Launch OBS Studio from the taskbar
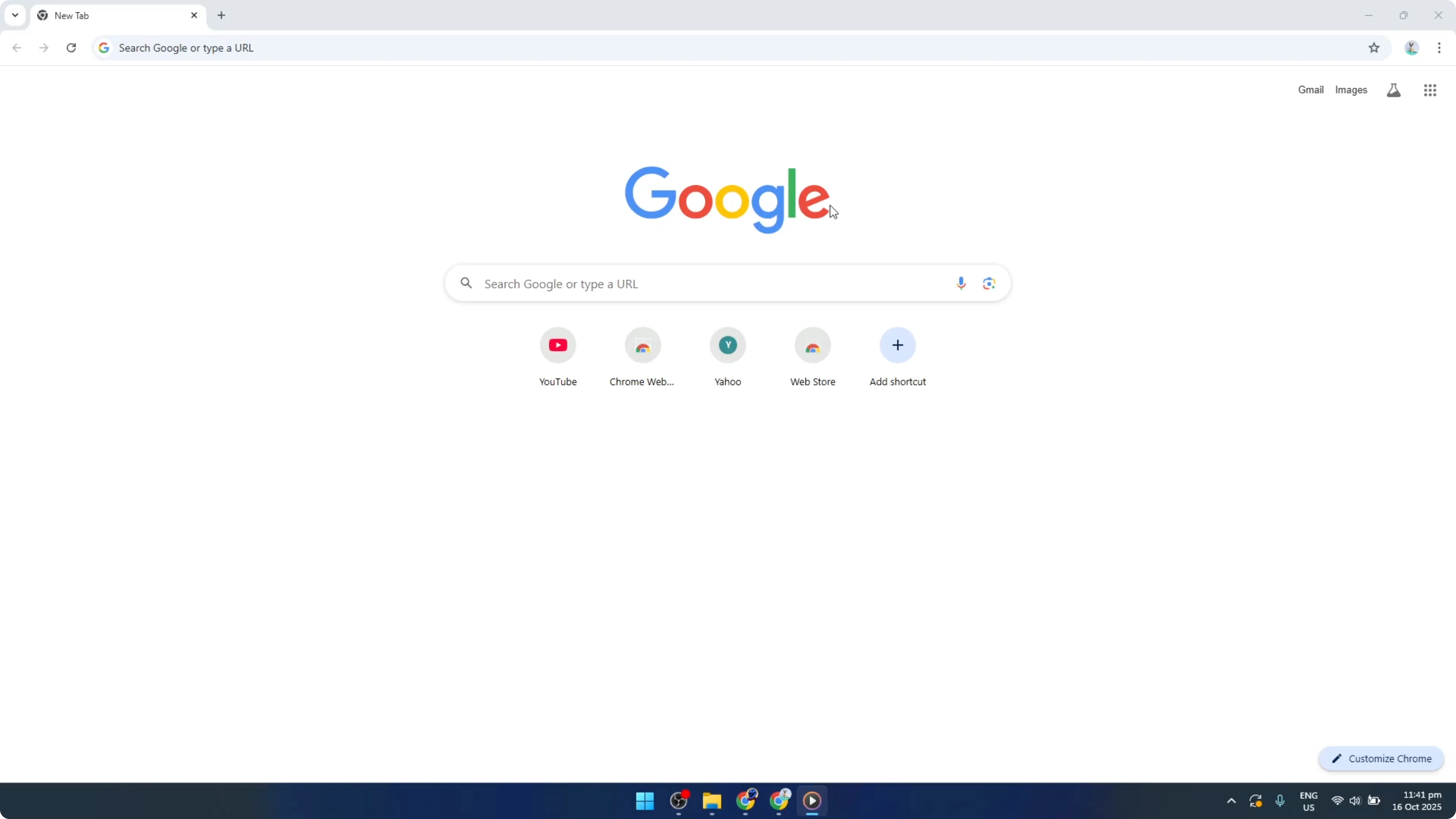 678,801
